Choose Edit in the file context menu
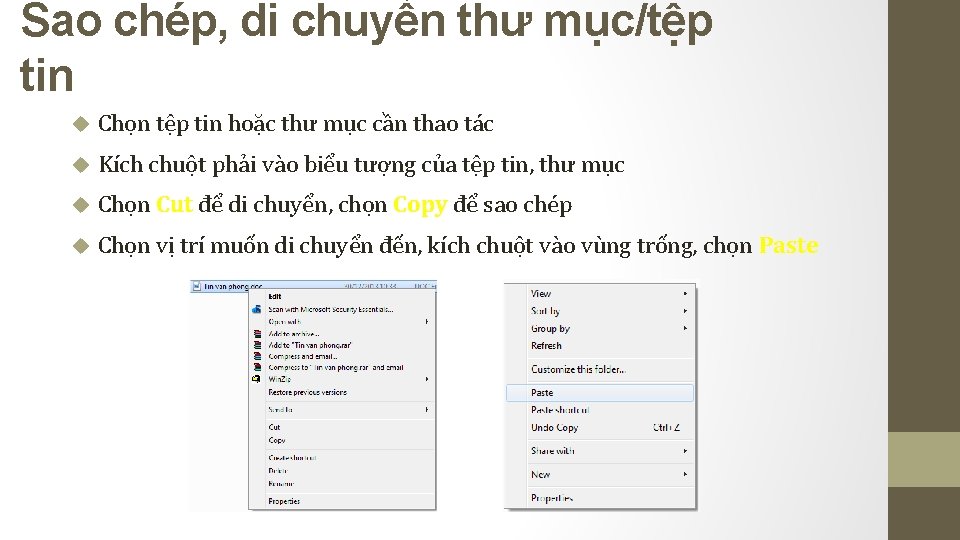The image size is (960, 540). [275, 296]
